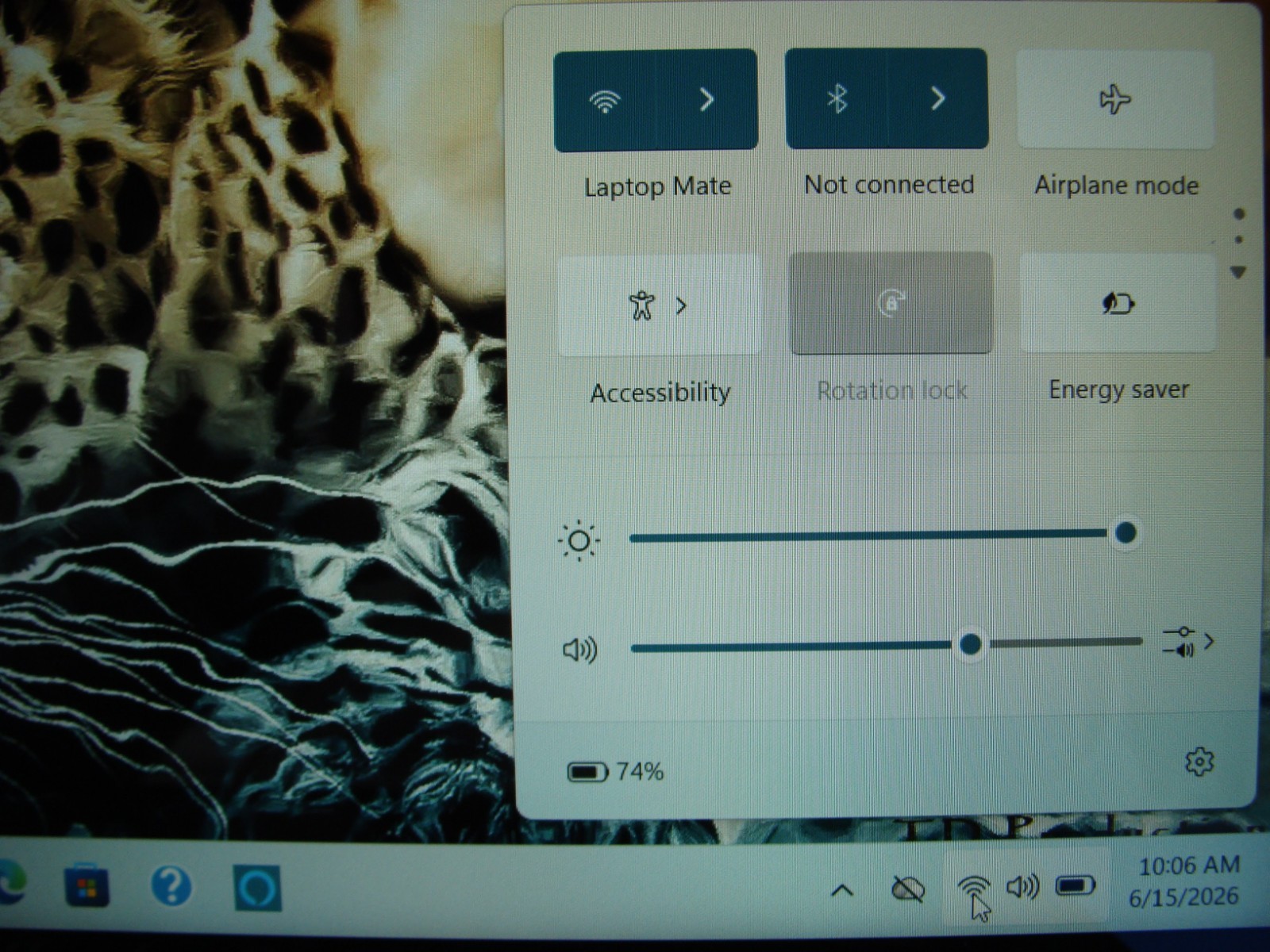Click the taskbar battery icon

click(1076, 885)
